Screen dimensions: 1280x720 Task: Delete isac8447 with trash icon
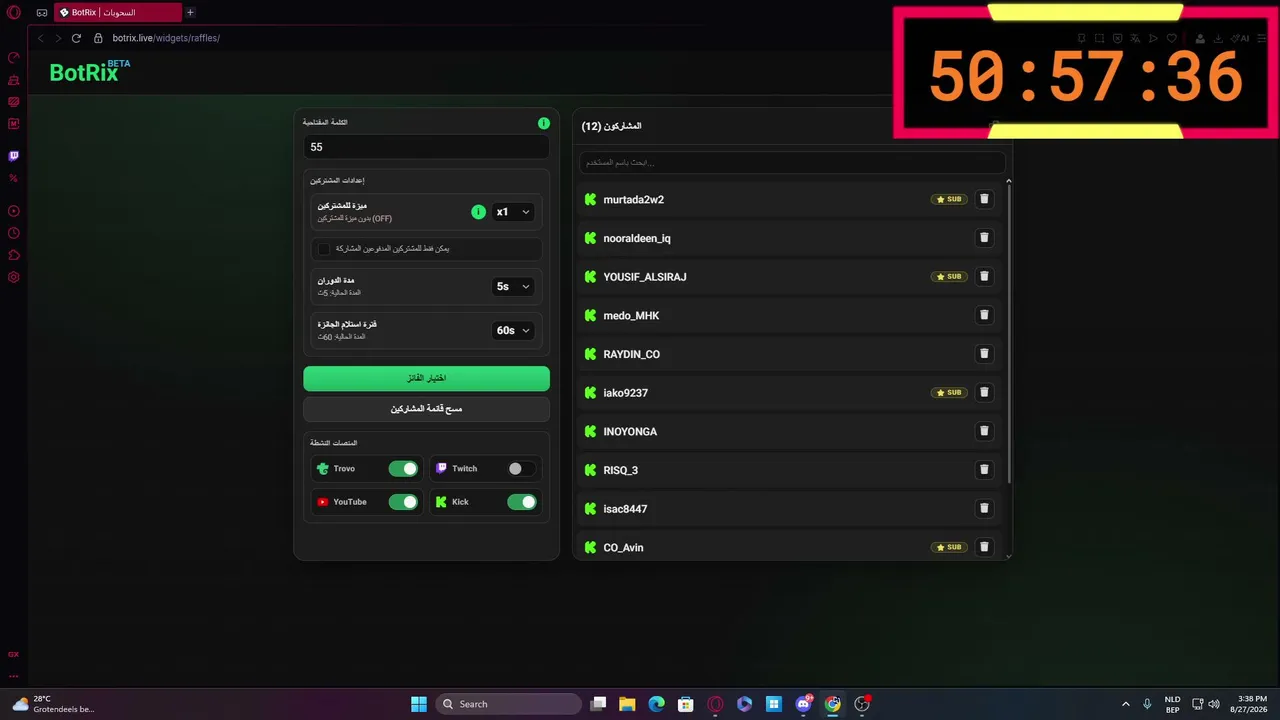click(984, 508)
